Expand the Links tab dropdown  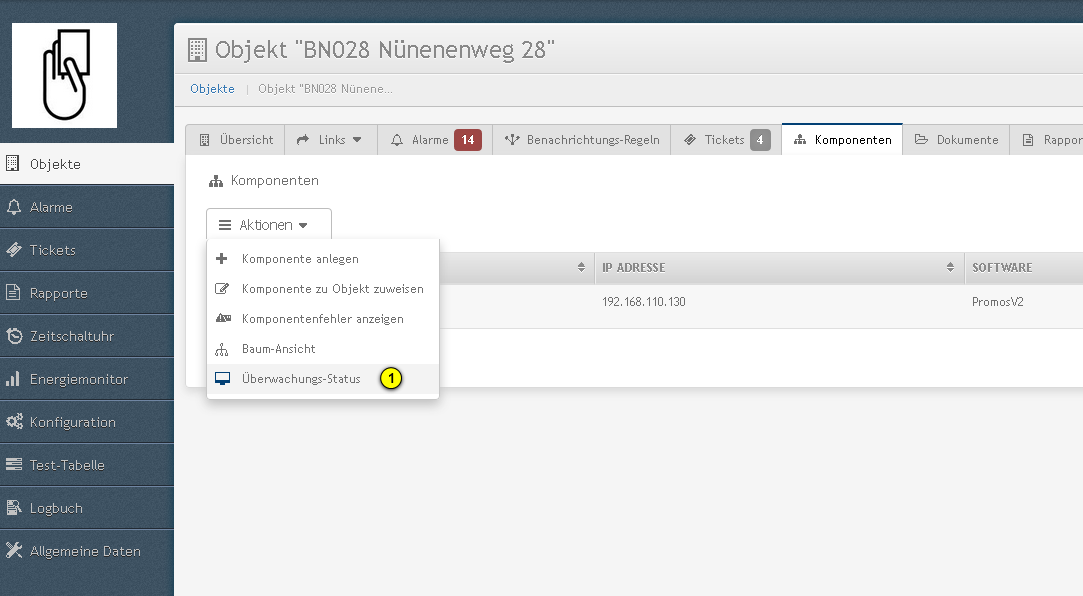pos(331,140)
